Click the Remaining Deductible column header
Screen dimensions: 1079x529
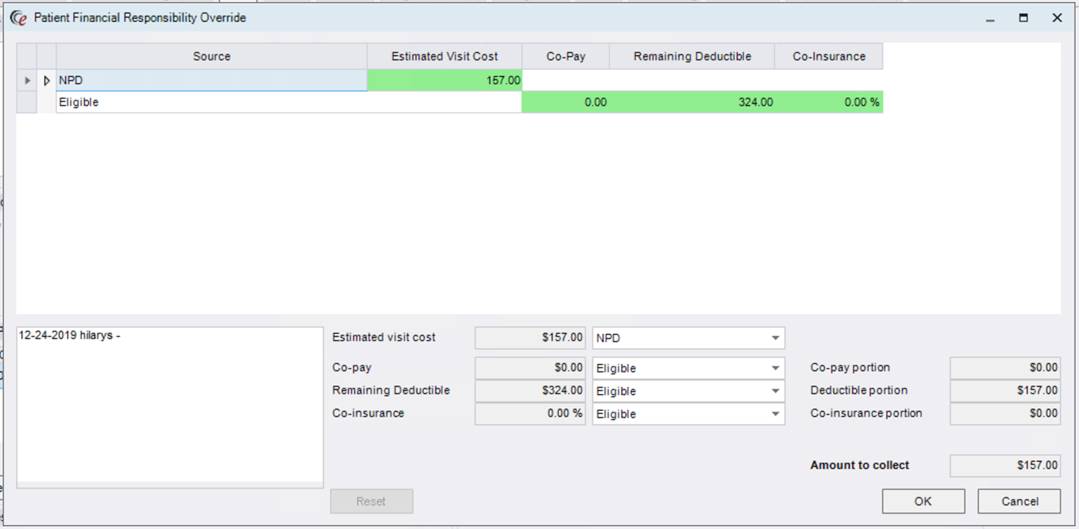(691, 57)
